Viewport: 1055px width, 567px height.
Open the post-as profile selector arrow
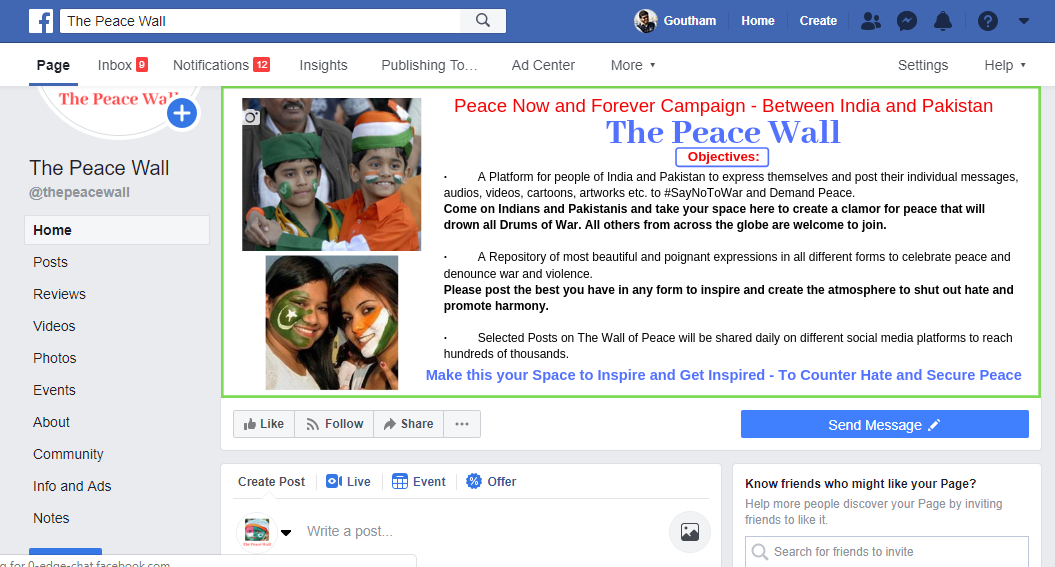click(x=286, y=533)
